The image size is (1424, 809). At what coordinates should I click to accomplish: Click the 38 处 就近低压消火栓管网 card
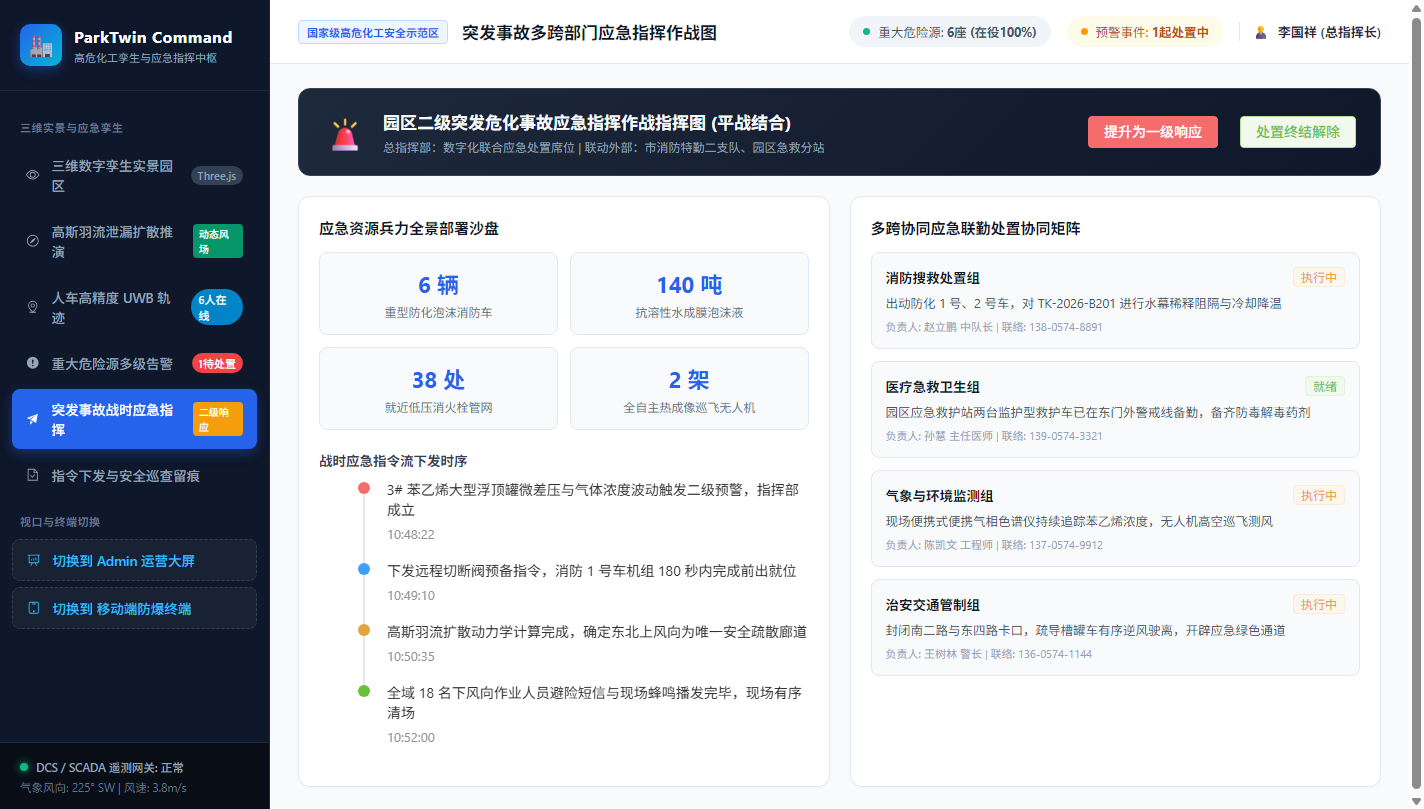438,388
